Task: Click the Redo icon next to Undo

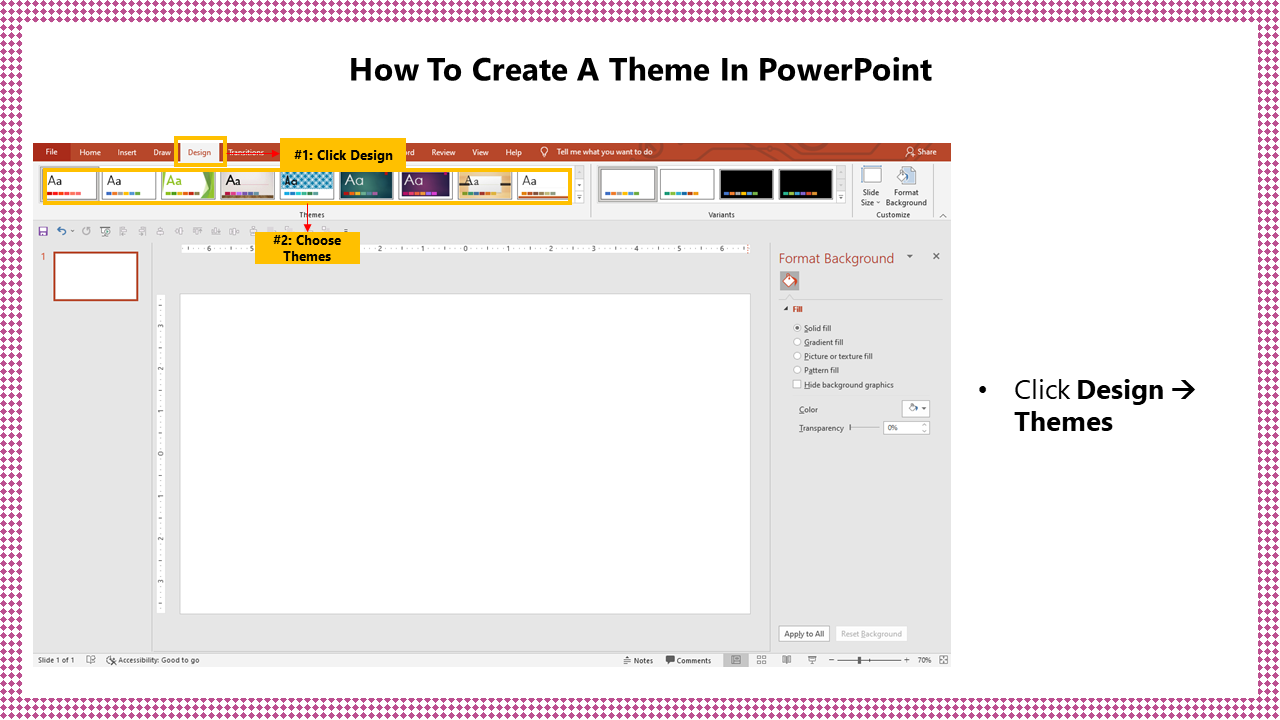Action: [86, 231]
